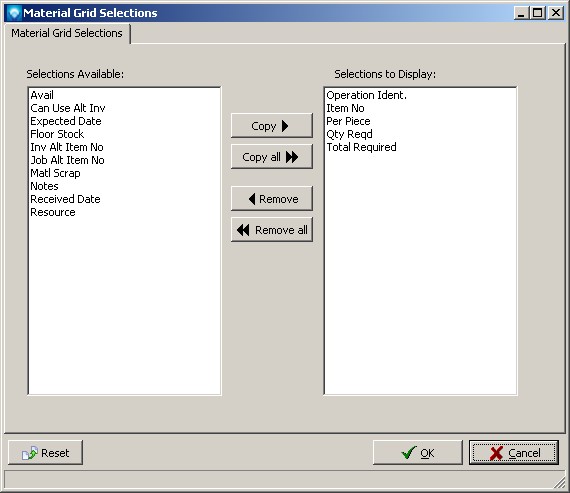Click the application icon in title bar
Image resolution: width=570 pixels, height=493 pixels.
[x=14, y=13]
